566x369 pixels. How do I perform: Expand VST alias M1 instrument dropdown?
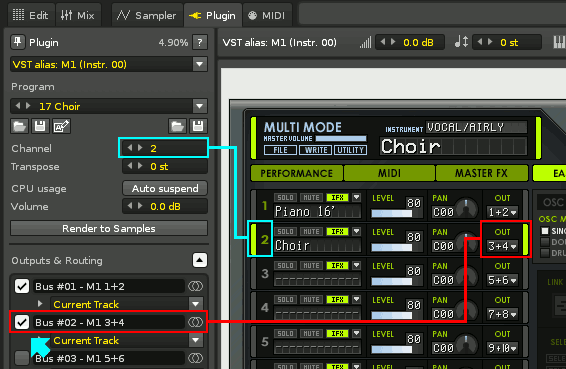pos(199,64)
